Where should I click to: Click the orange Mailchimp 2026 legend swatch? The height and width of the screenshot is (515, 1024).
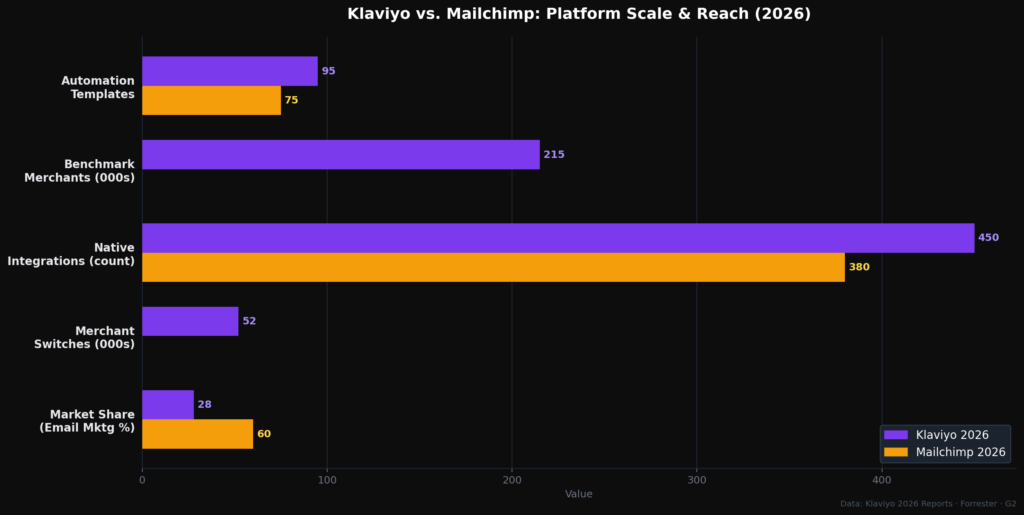896,452
